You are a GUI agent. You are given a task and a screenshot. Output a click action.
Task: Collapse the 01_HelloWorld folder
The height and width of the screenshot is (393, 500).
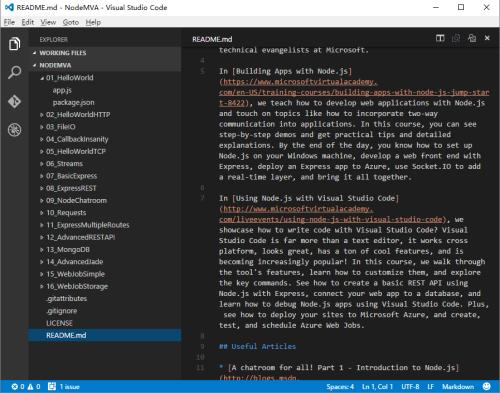[x=105, y=78]
